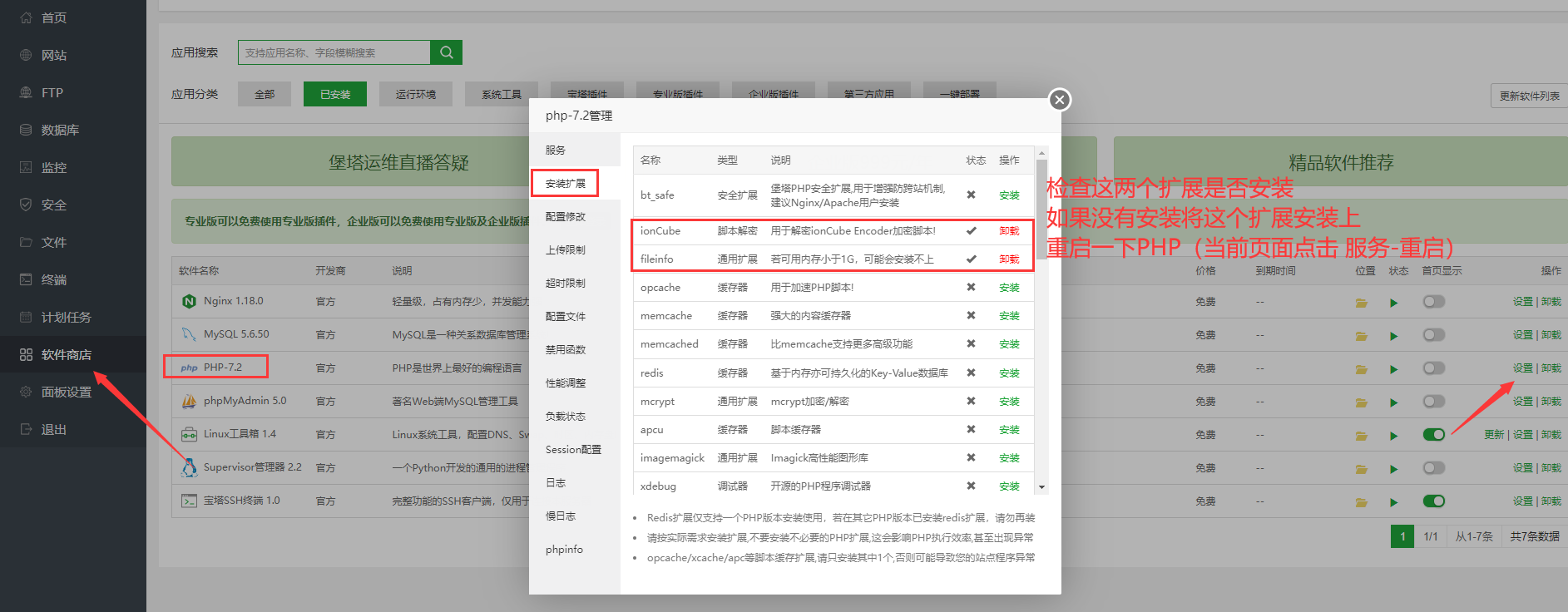Click 更新软件列表 button
Image resolution: width=1568 pixels, height=612 pixels.
pos(1529,96)
